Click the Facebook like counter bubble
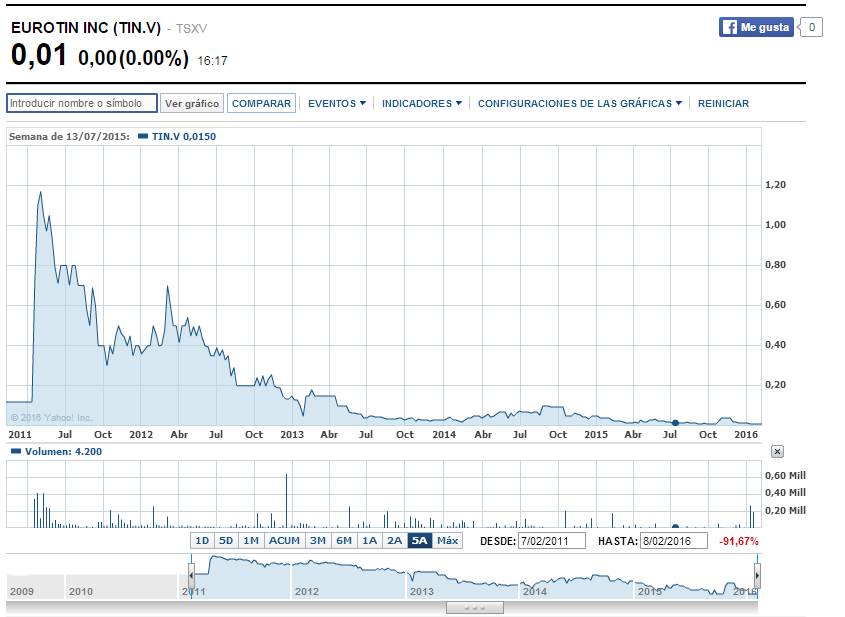Screen dimensions: 845x617 (811, 27)
